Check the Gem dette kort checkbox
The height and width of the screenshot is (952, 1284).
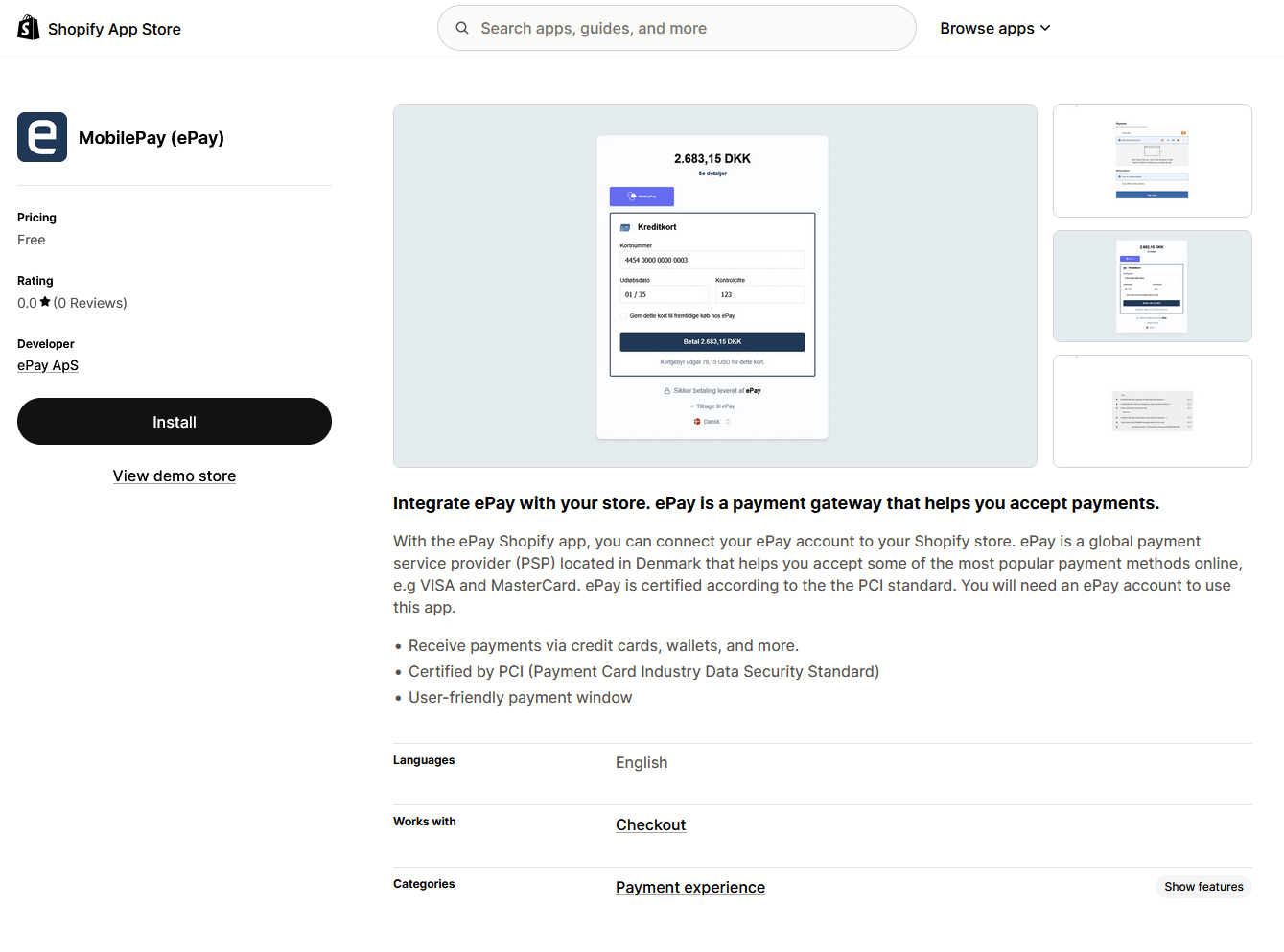624,316
